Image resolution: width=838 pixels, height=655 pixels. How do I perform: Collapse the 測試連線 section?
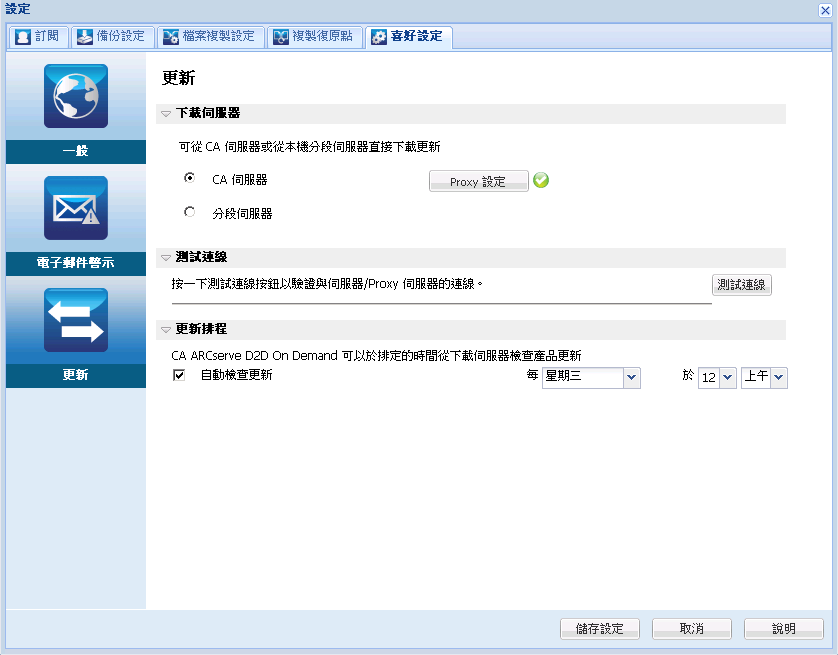click(166, 258)
